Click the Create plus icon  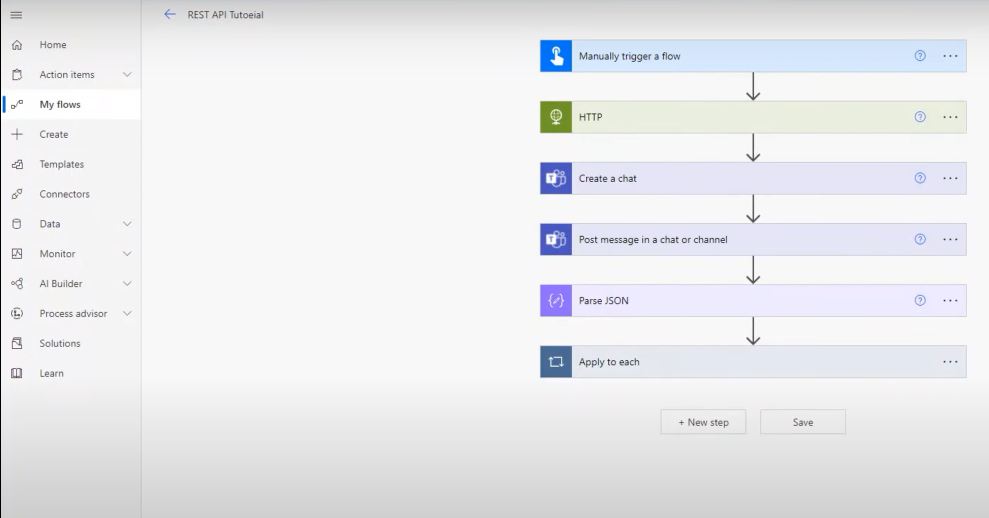17,134
